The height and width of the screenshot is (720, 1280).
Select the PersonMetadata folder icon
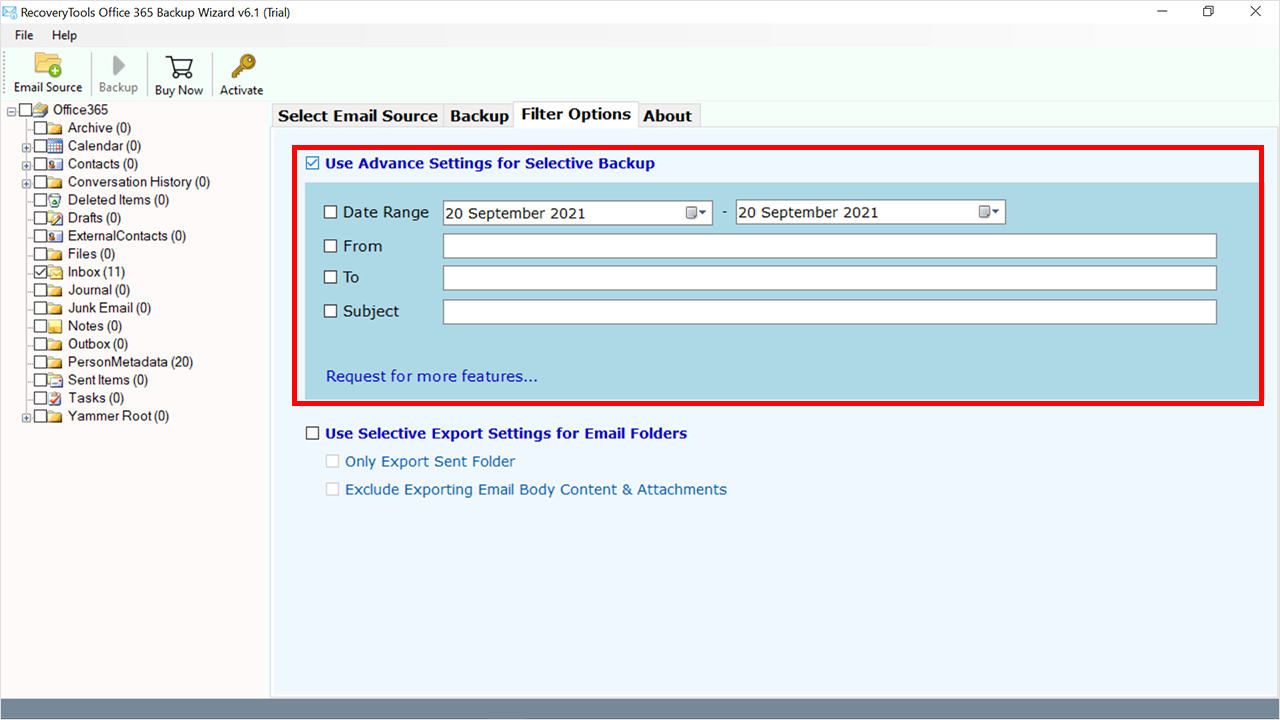pos(56,362)
